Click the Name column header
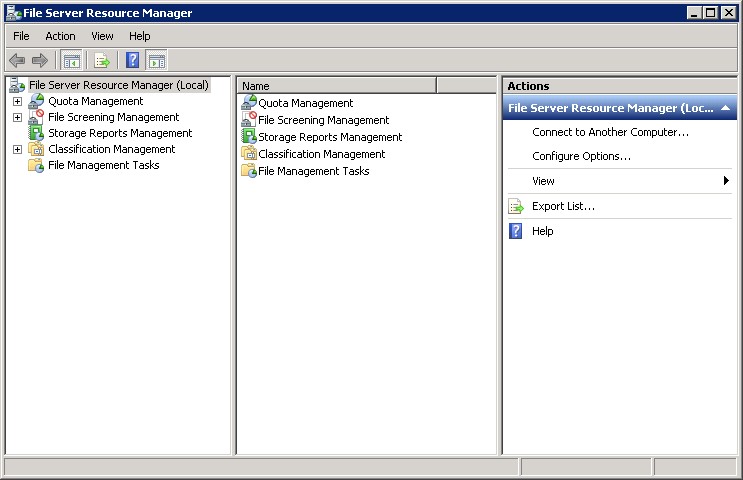The image size is (743, 480). click(x=336, y=86)
